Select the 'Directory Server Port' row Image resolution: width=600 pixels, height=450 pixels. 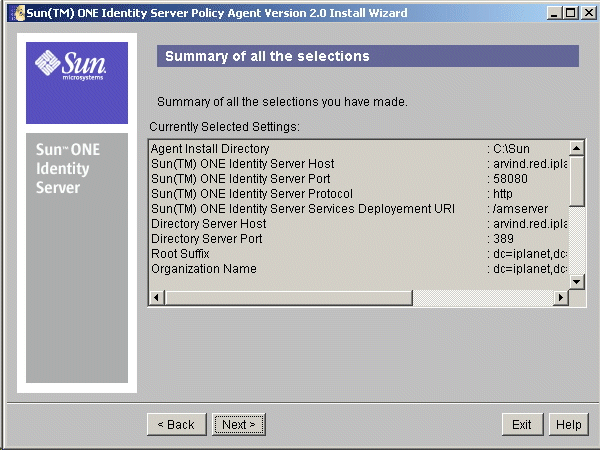click(359, 239)
